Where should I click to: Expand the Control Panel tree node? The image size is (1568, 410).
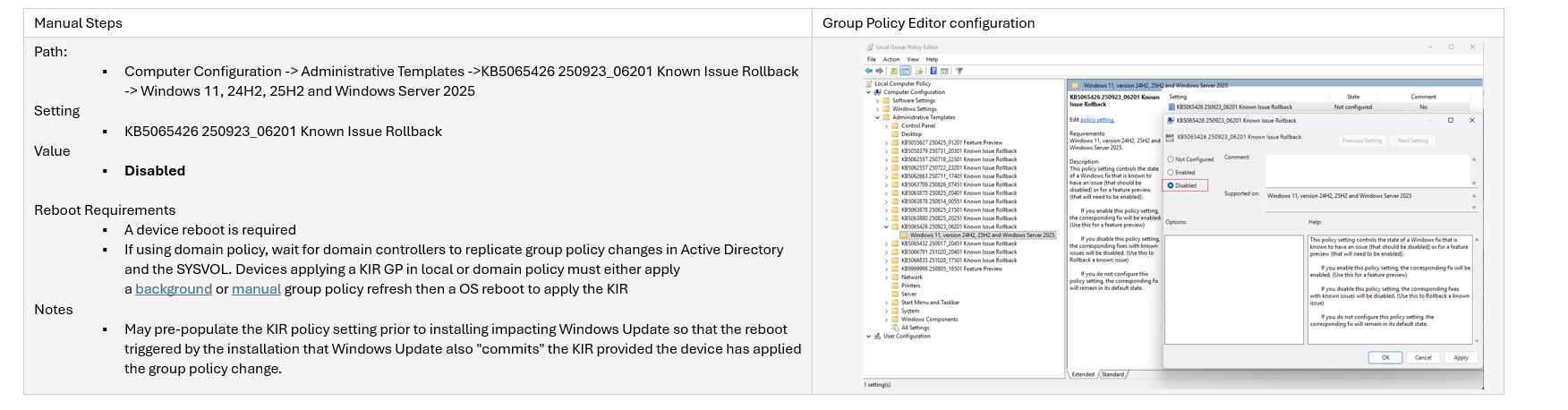coord(886,126)
